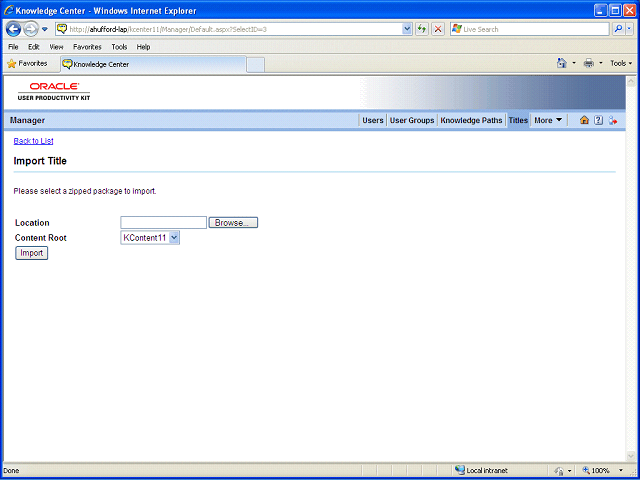Expand the Home icon dropdown arrow

click(574, 63)
